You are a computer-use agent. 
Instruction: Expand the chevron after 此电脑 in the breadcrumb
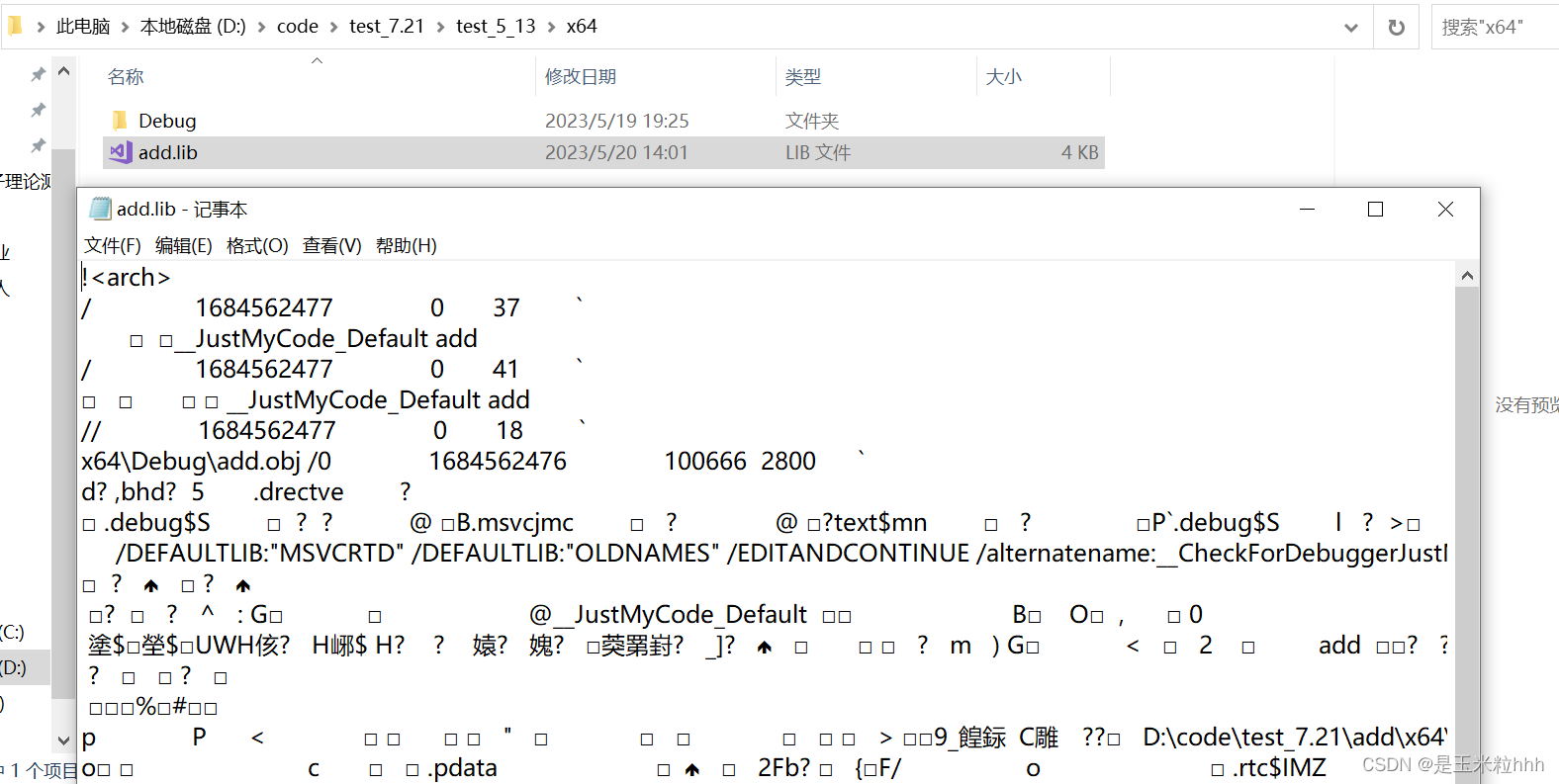coord(126,27)
